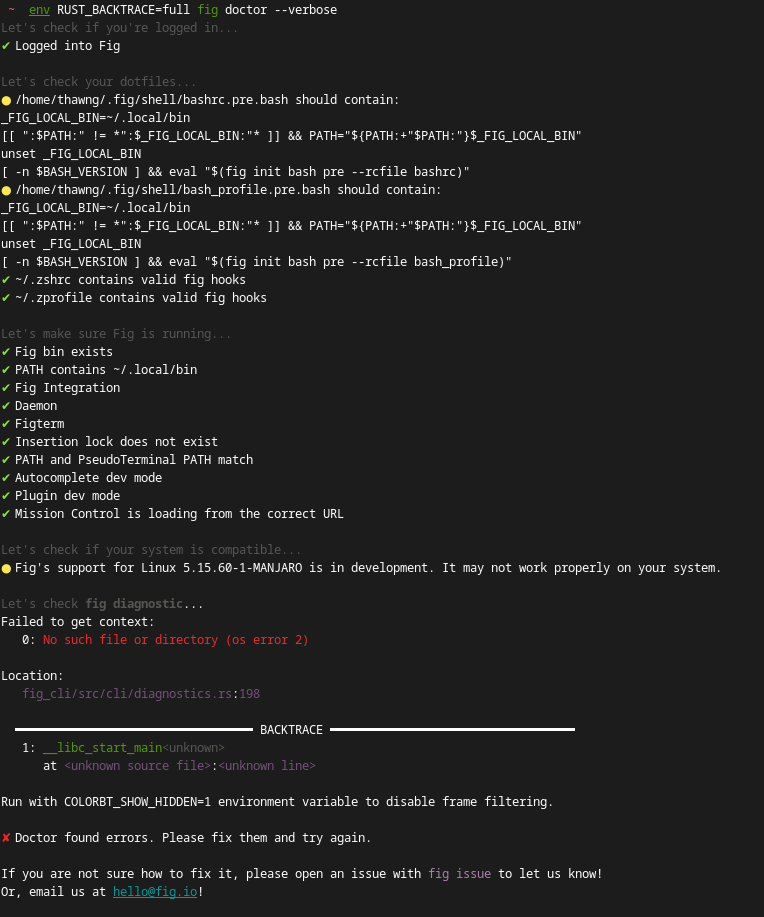Click green check next to '~/.zprofile contains valid'
The image size is (764, 917).
6,298
